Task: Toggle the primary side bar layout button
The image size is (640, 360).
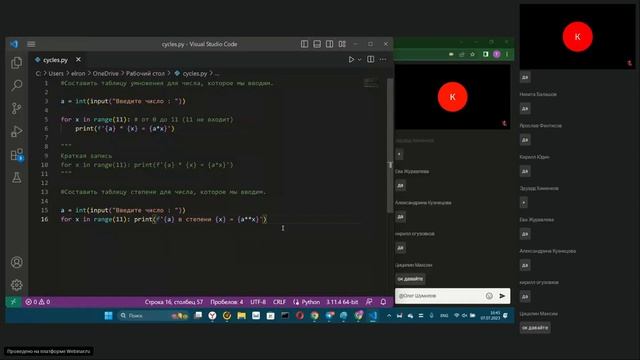Action: pos(304,44)
